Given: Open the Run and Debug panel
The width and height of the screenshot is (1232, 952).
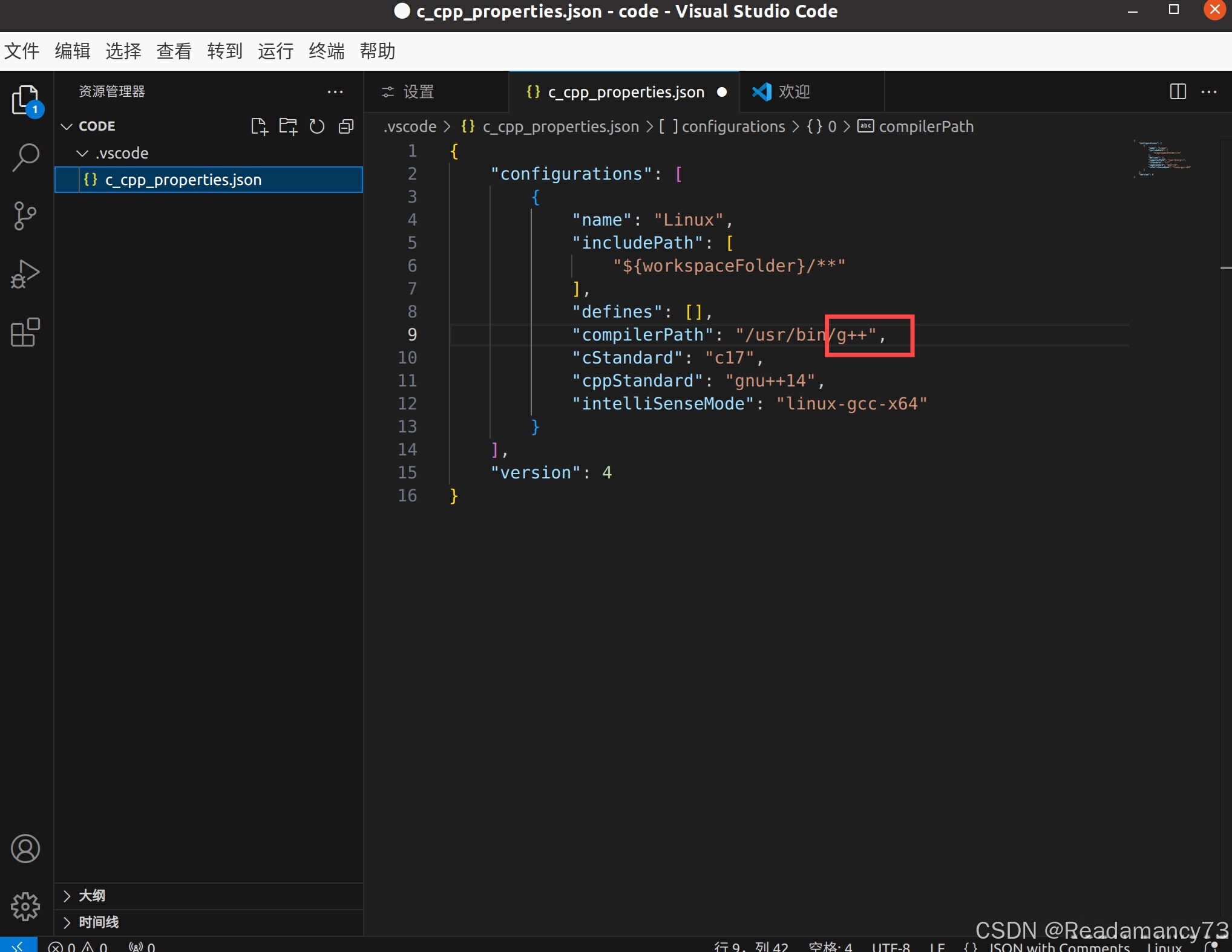Looking at the screenshot, I should 25,273.
